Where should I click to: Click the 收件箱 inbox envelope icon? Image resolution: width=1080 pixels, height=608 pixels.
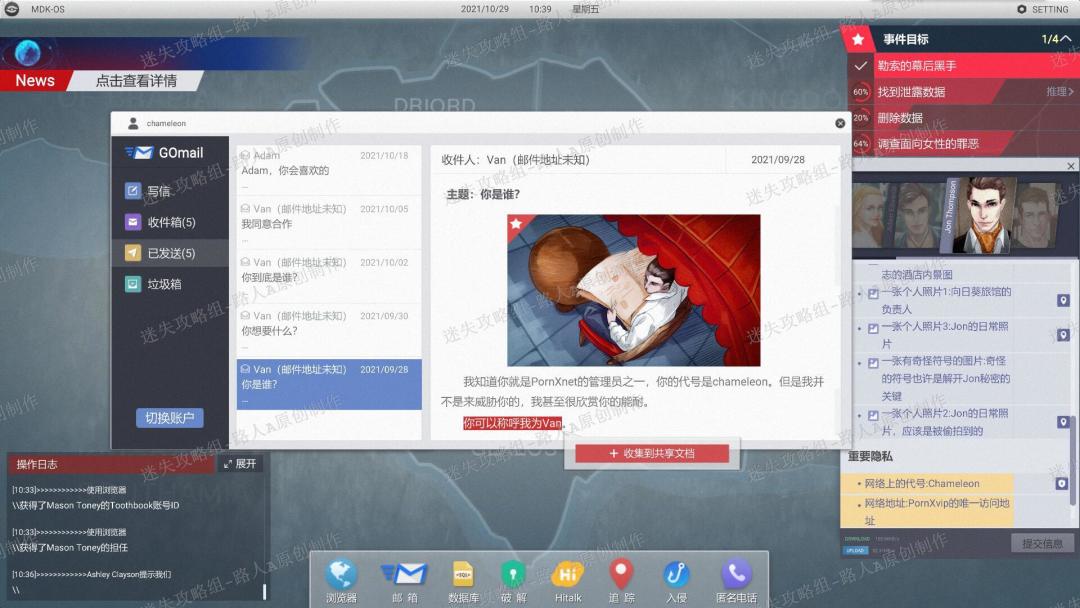coord(133,222)
